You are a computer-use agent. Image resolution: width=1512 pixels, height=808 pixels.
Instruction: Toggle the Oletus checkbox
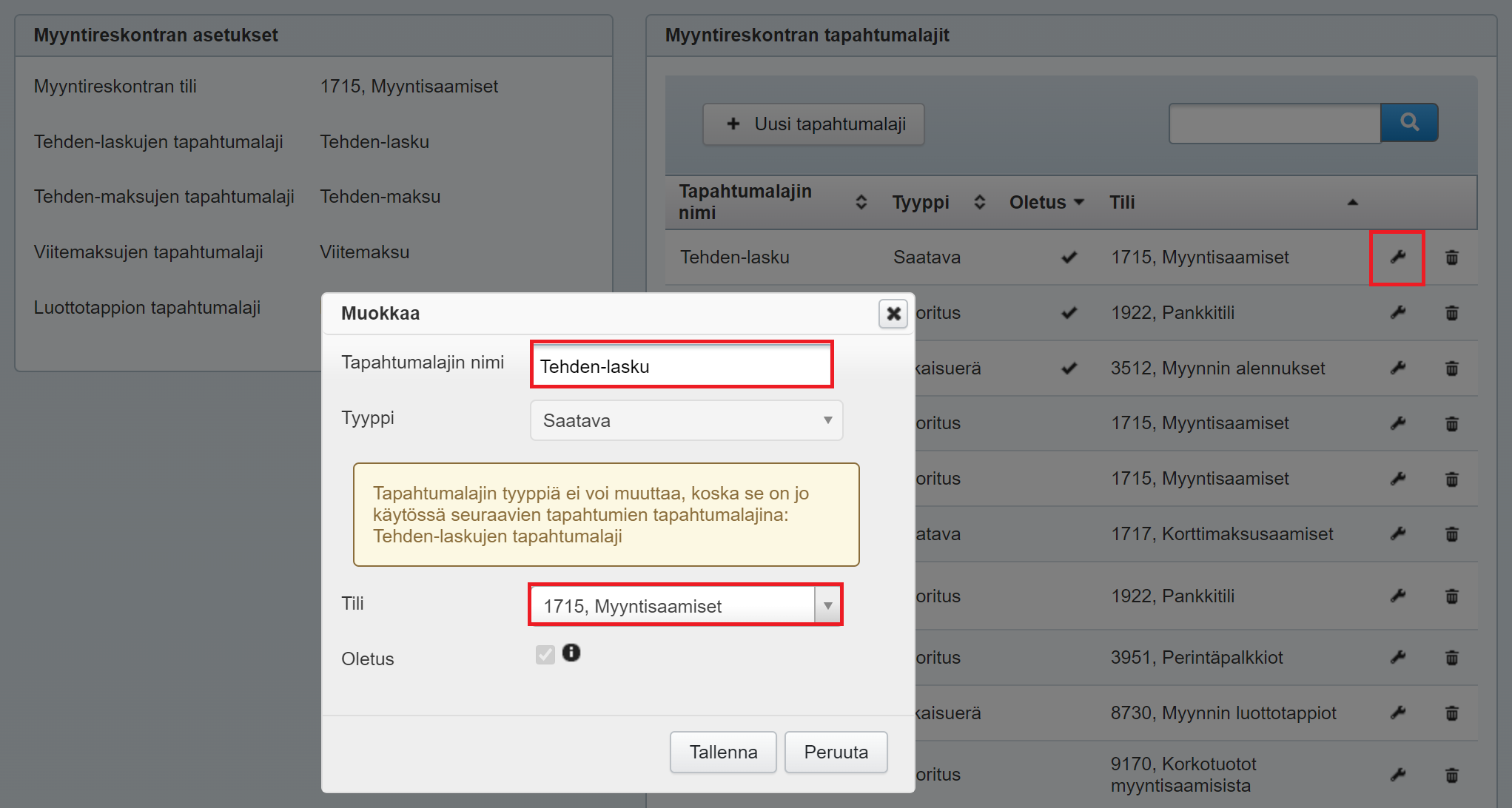[x=545, y=654]
